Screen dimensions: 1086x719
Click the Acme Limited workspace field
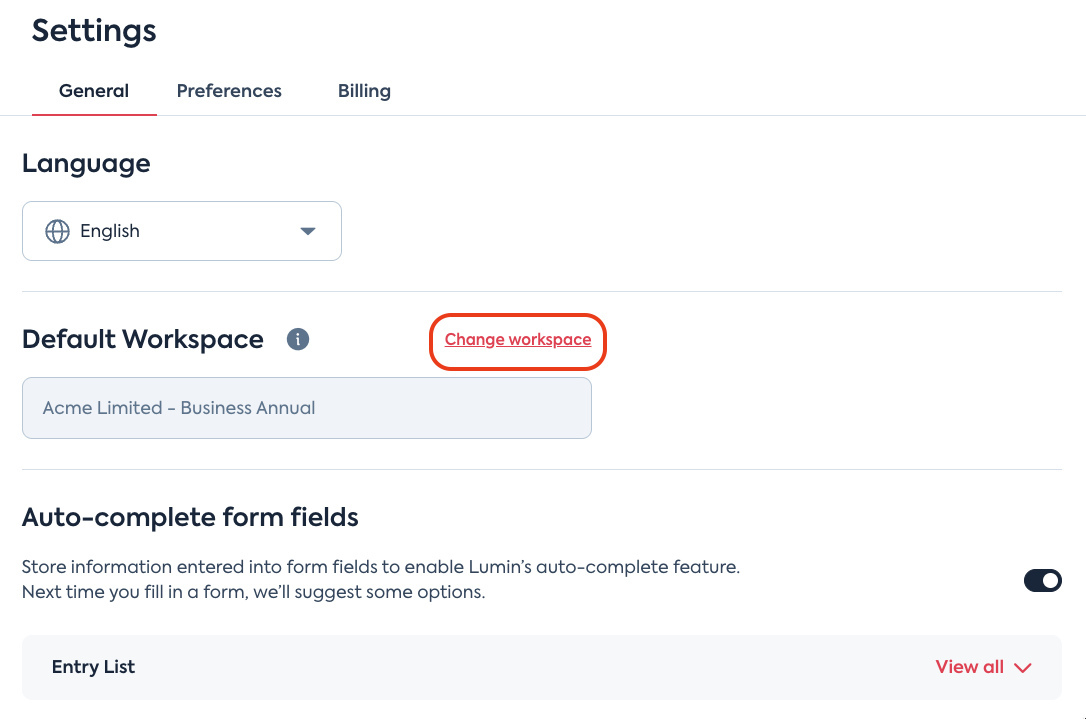click(x=306, y=408)
